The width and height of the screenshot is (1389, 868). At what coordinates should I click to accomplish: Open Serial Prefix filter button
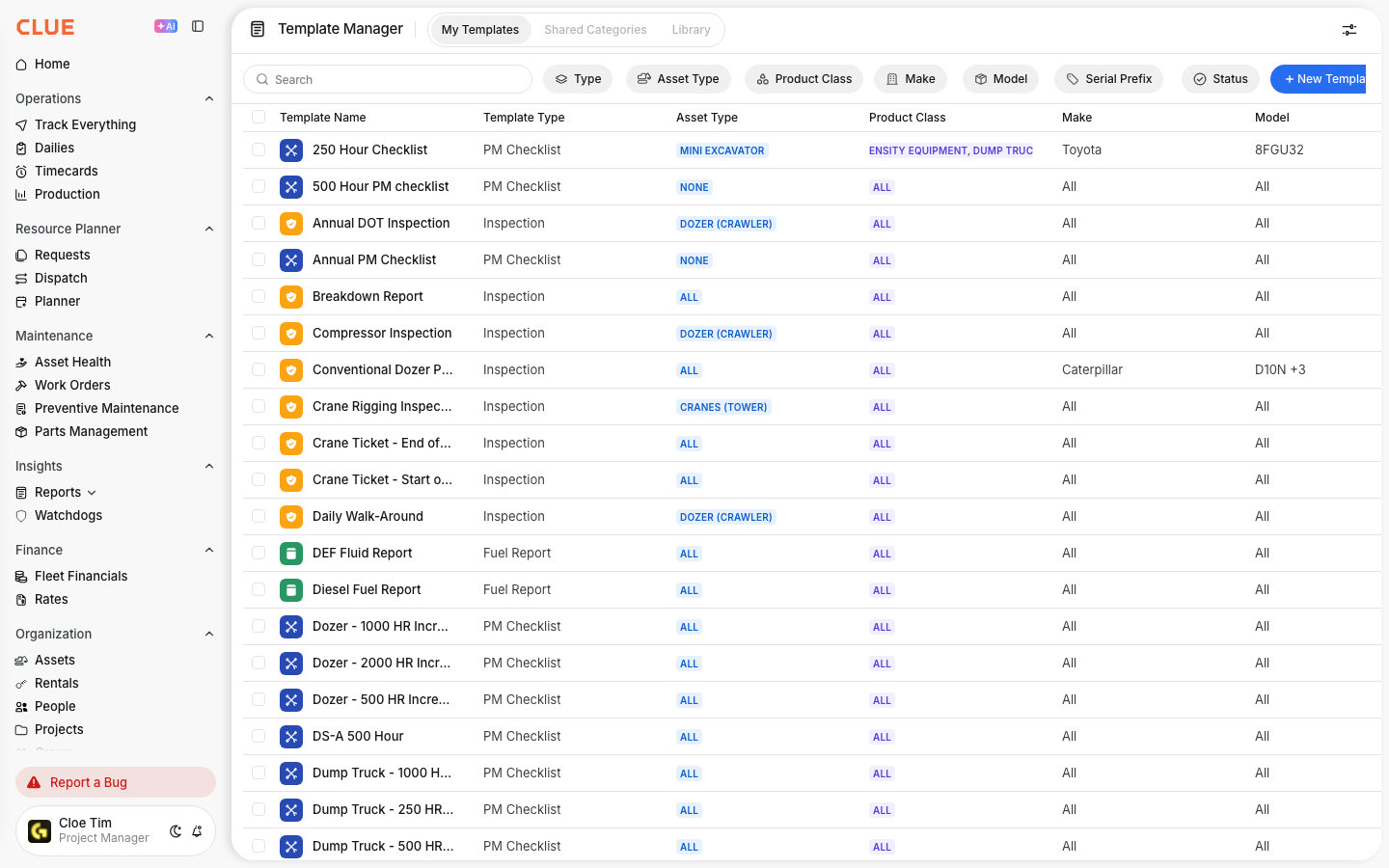click(x=1108, y=79)
